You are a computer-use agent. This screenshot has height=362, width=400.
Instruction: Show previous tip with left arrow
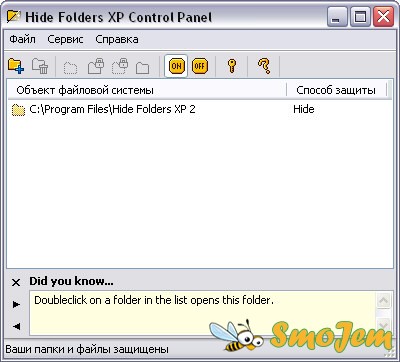point(16,326)
